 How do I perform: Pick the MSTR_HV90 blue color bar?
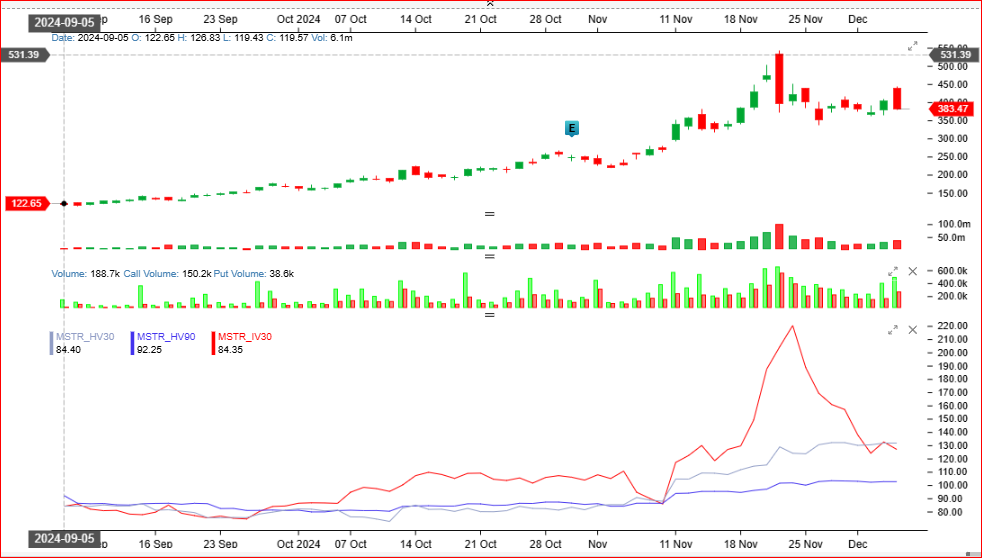coord(132,343)
